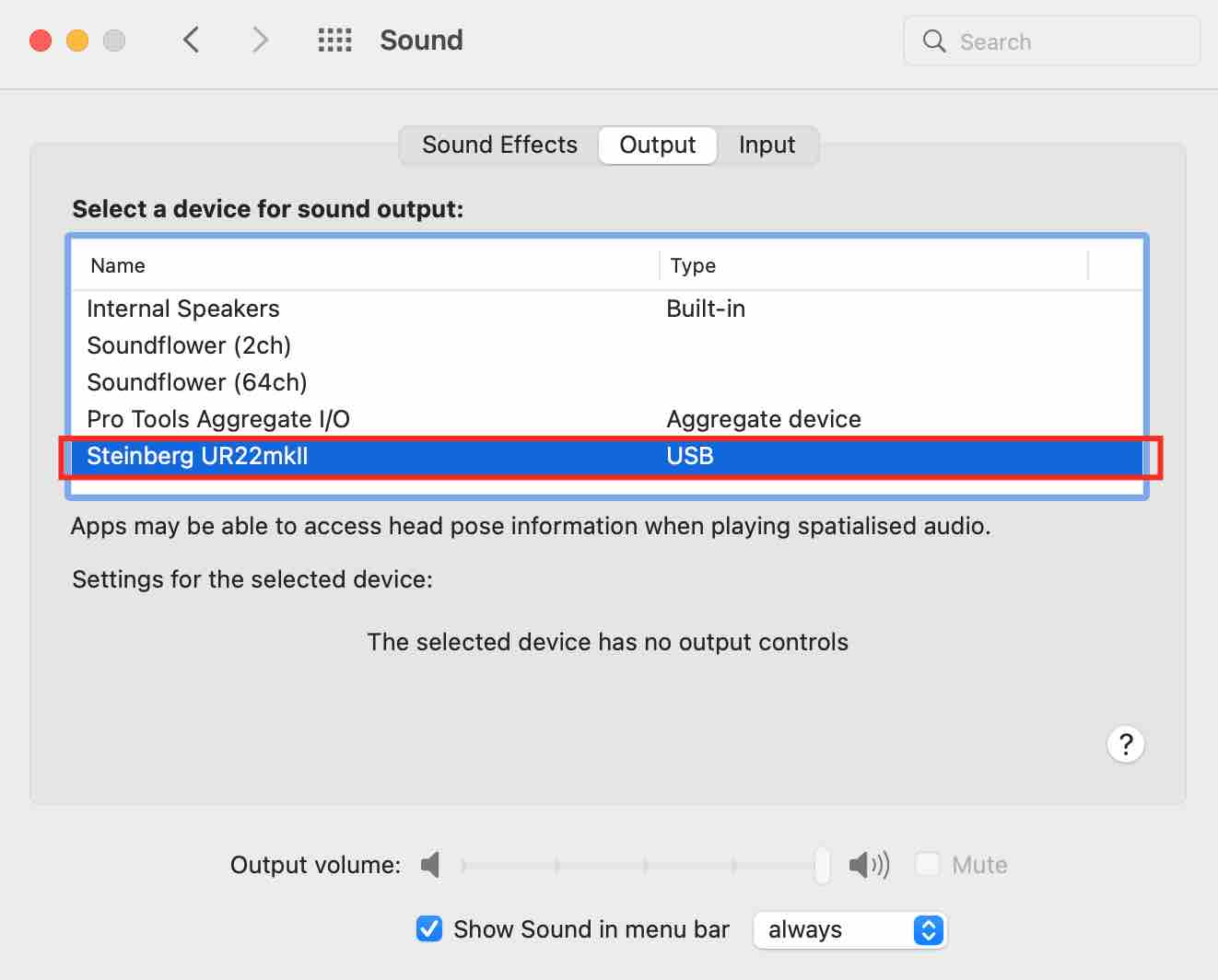The height and width of the screenshot is (980, 1218).
Task: Switch to the Input tab
Action: click(x=767, y=145)
